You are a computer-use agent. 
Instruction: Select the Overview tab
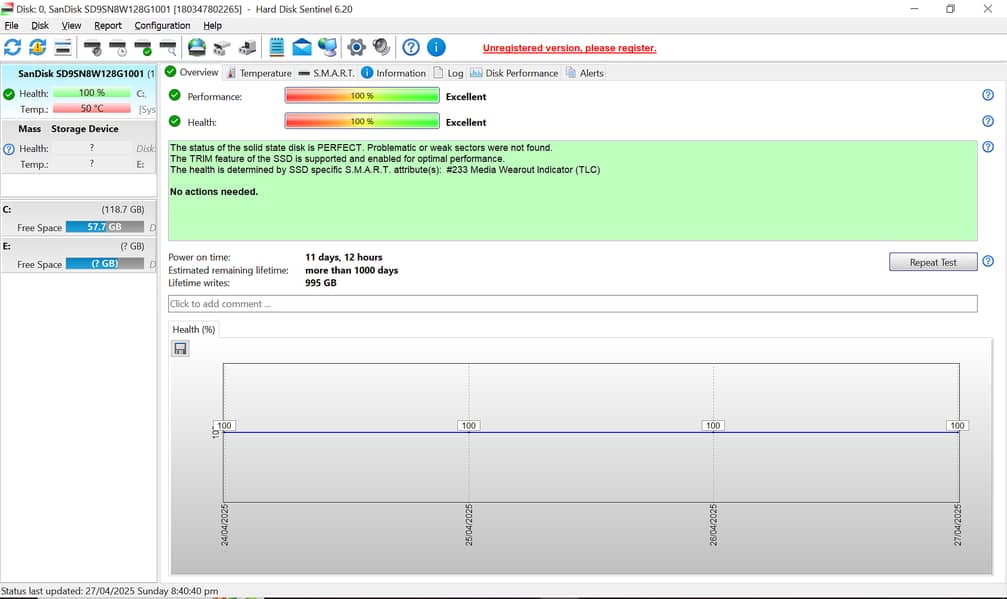coord(192,72)
